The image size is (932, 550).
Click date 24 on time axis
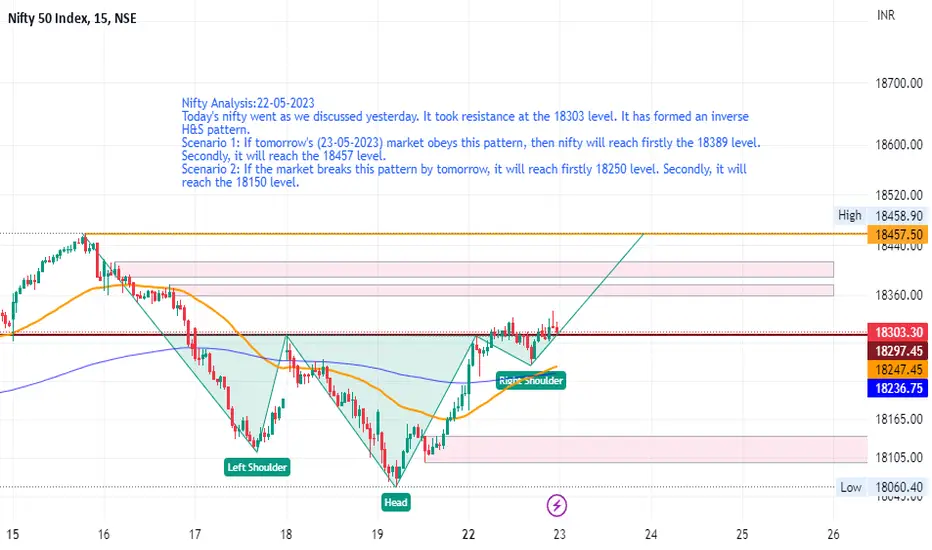tap(651, 534)
